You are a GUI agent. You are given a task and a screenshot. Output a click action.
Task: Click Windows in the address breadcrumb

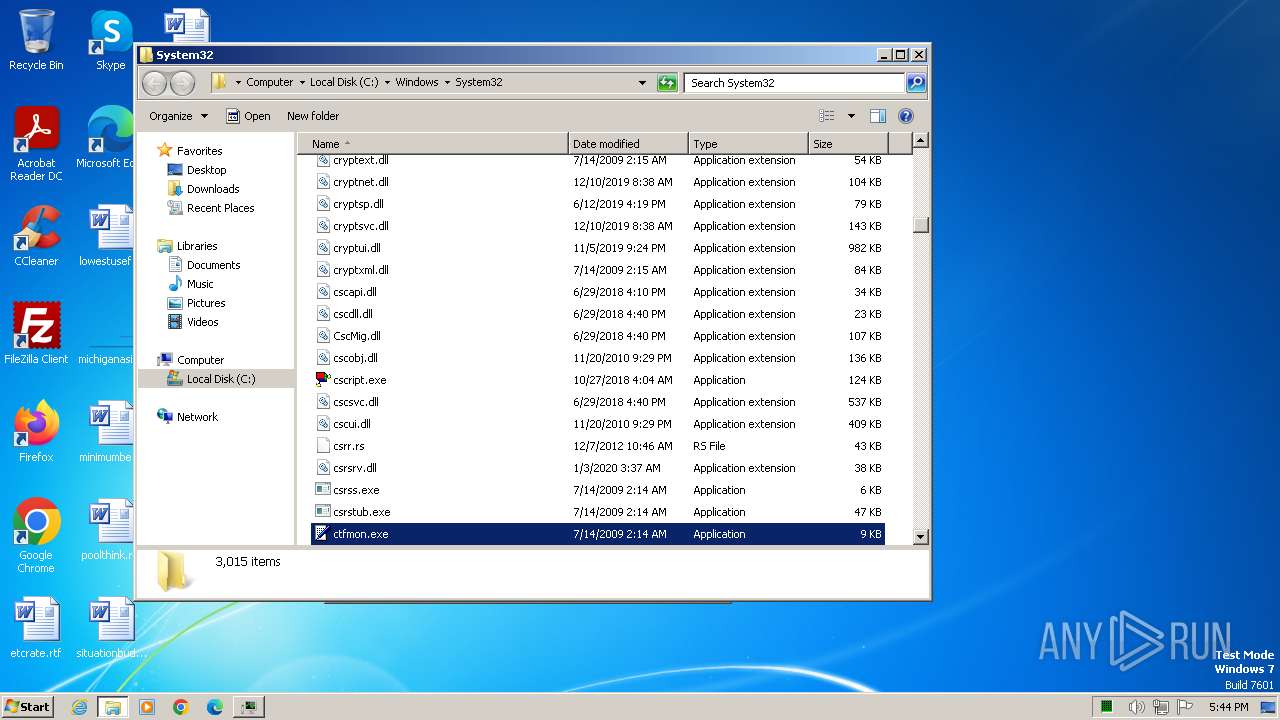(x=417, y=83)
